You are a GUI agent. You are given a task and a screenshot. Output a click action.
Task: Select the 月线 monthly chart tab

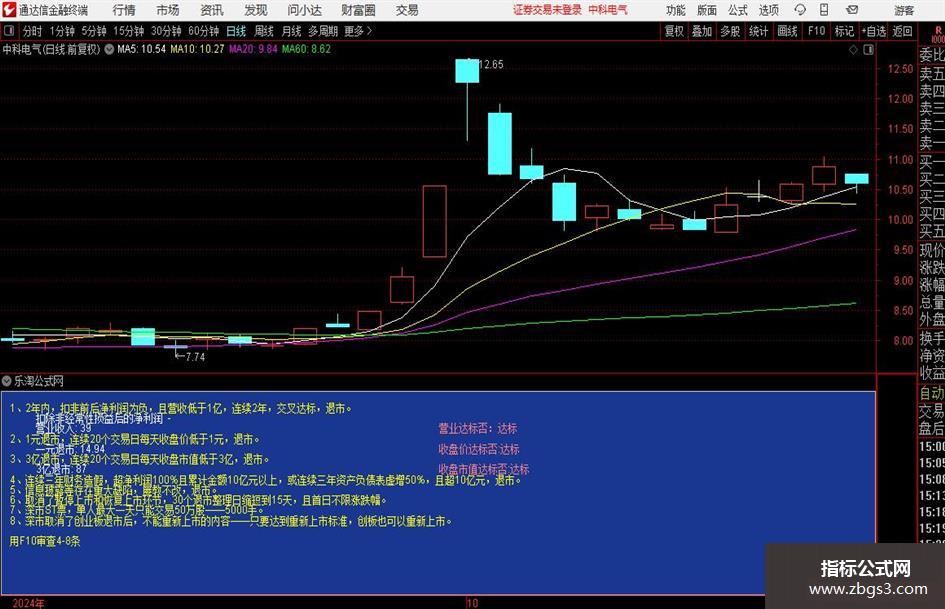click(x=292, y=31)
